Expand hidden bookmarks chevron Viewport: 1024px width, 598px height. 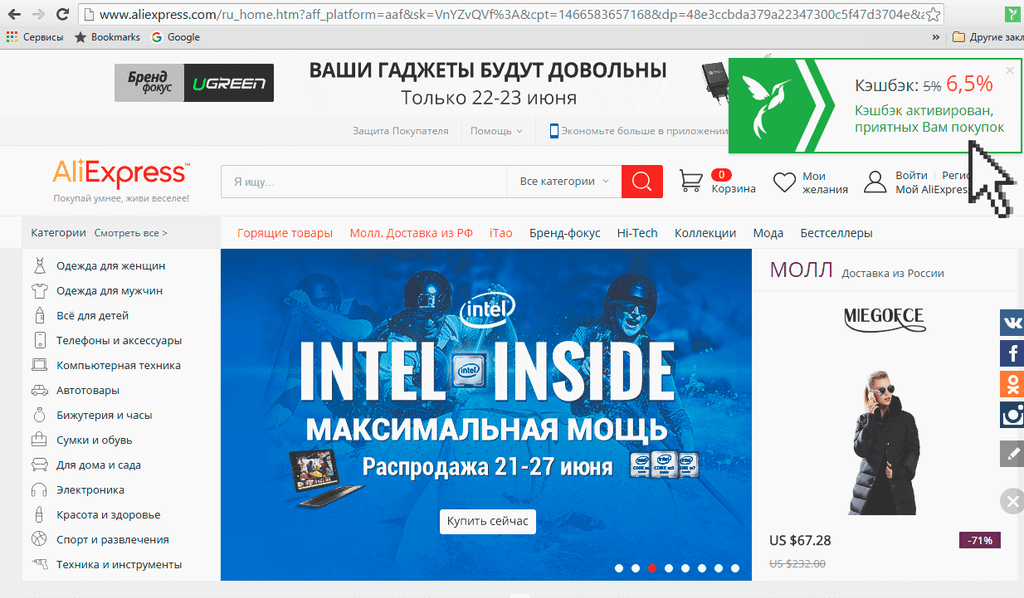[x=936, y=37]
